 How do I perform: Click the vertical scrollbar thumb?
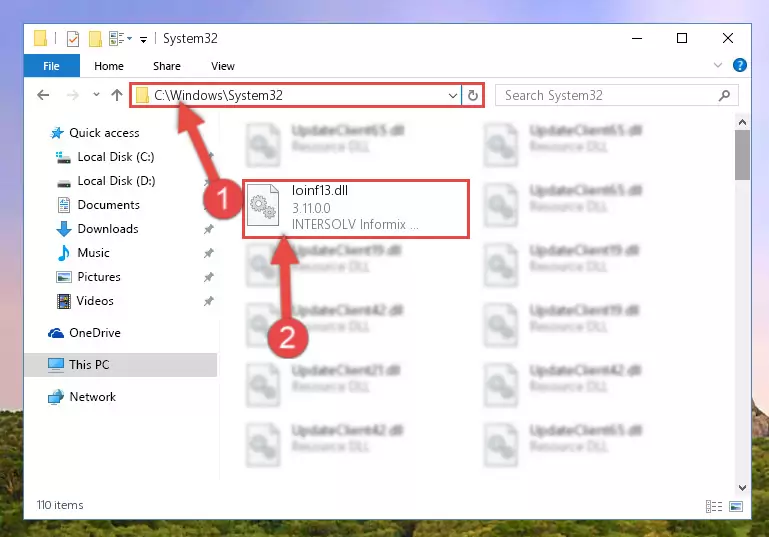(x=743, y=155)
